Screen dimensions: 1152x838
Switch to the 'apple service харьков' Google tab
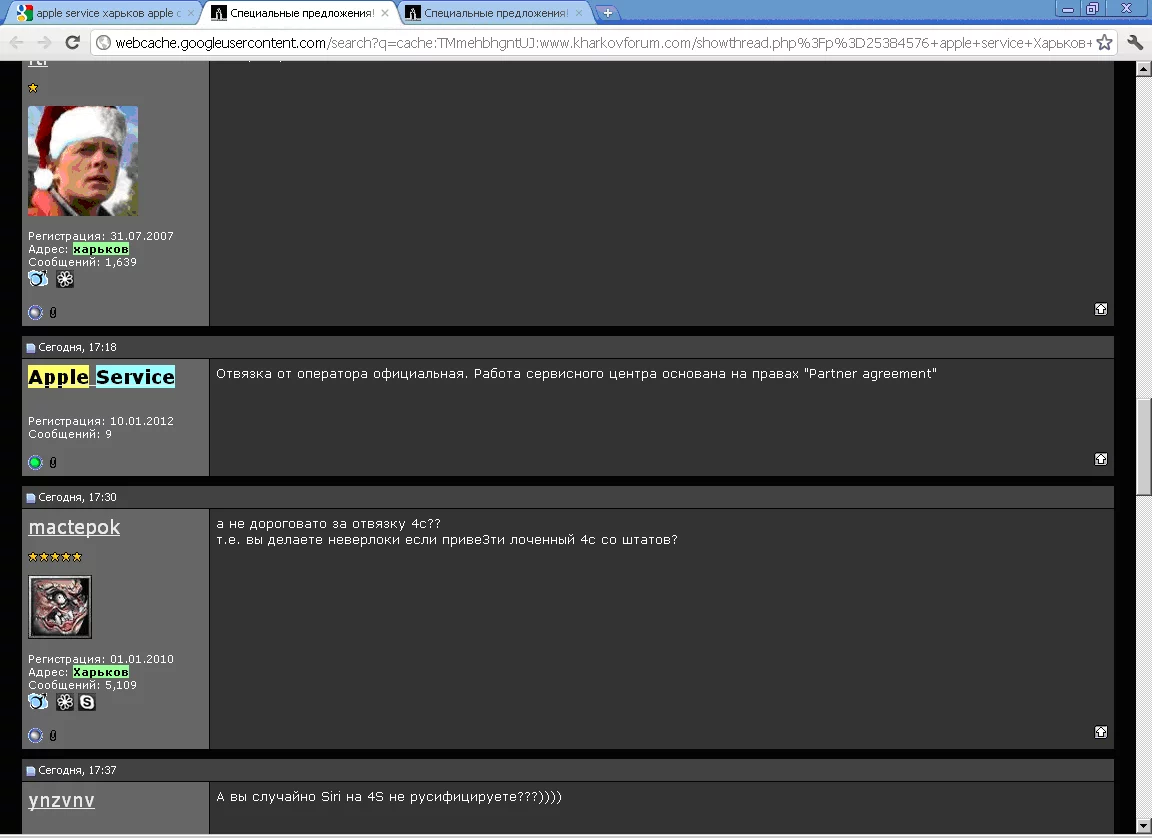coord(107,12)
